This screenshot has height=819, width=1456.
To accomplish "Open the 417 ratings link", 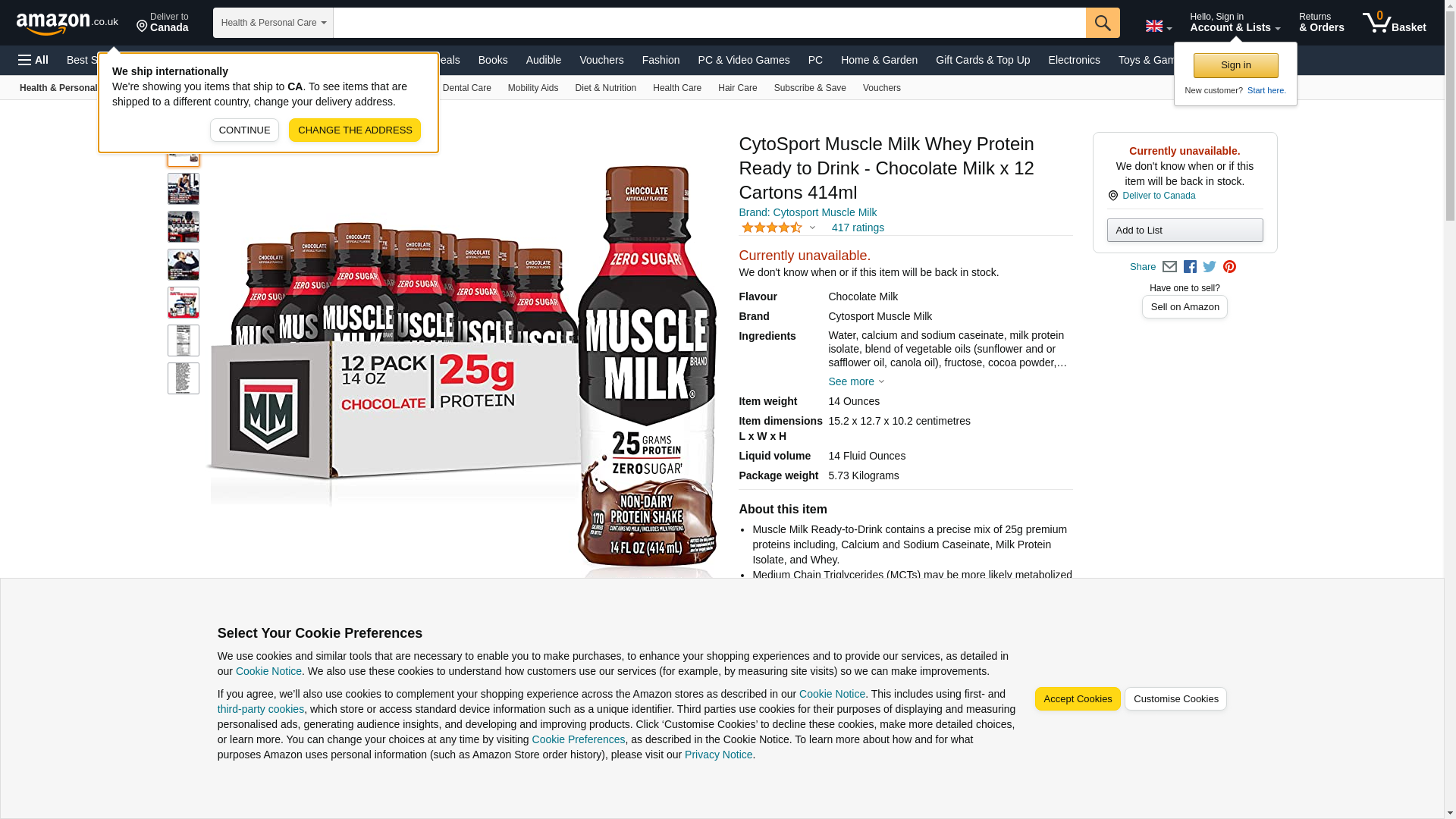I will [x=857, y=227].
